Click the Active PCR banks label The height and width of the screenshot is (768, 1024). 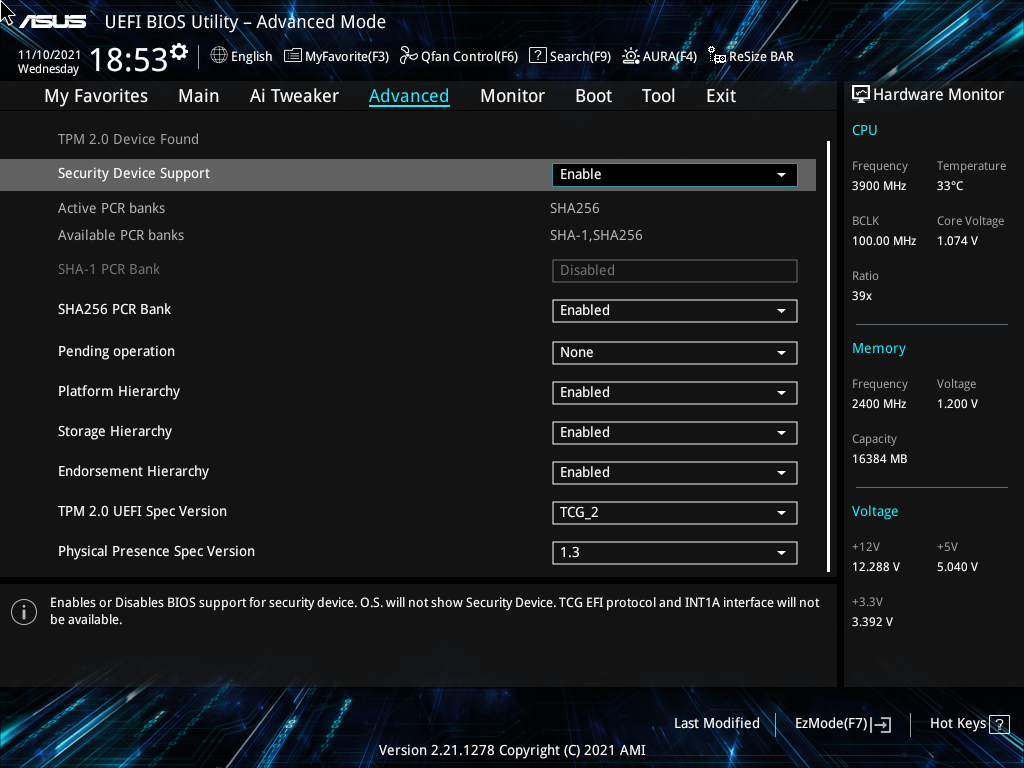tap(111, 208)
